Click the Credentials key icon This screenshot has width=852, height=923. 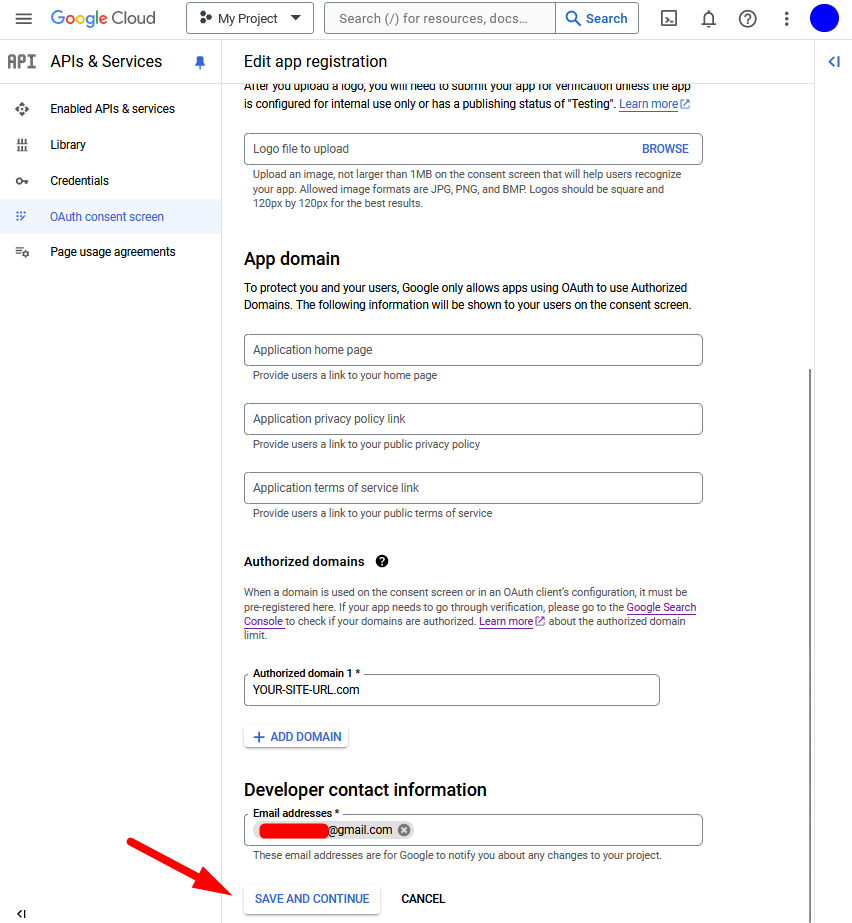click(x=22, y=181)
